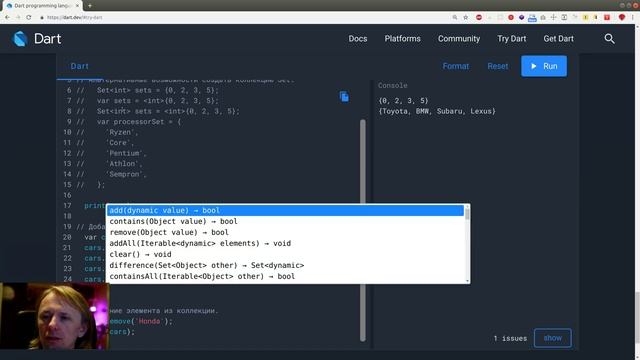Screen dimensions: 640x360
Task: Click the zoom magnifier in the address bar
Action: click(x=455, y=18)
